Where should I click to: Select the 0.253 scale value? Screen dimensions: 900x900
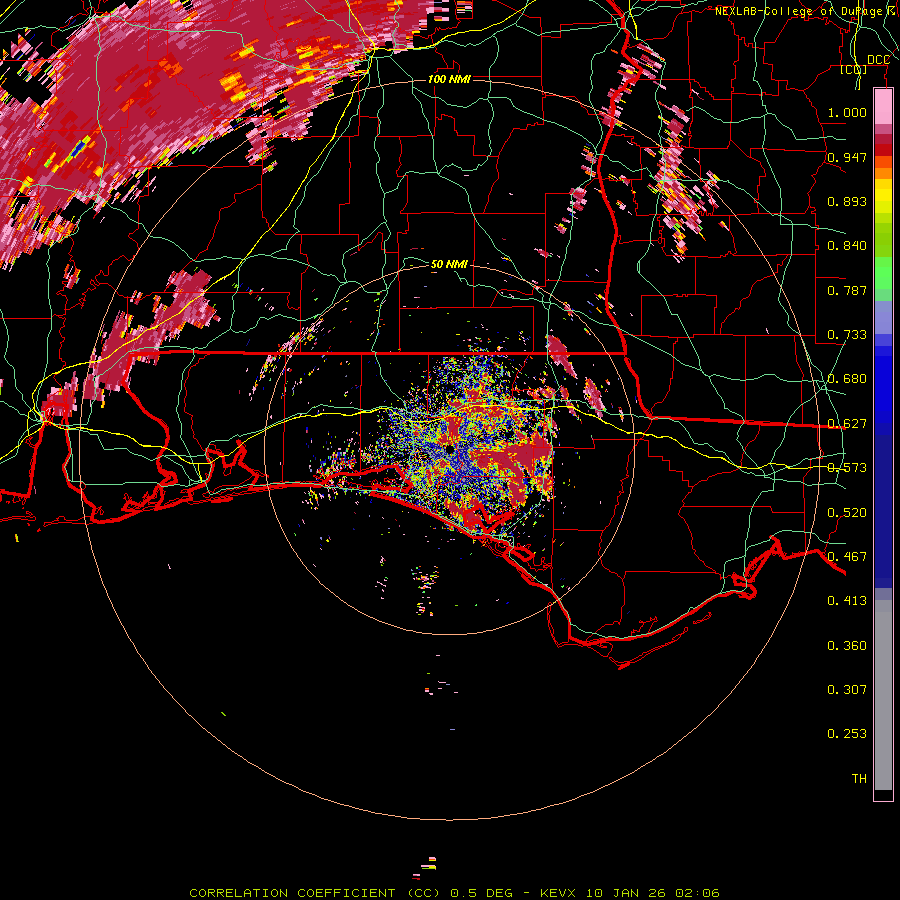pos(847,734)
